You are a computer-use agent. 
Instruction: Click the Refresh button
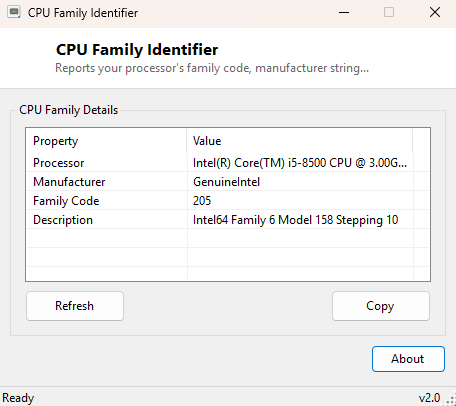[75, 306]
